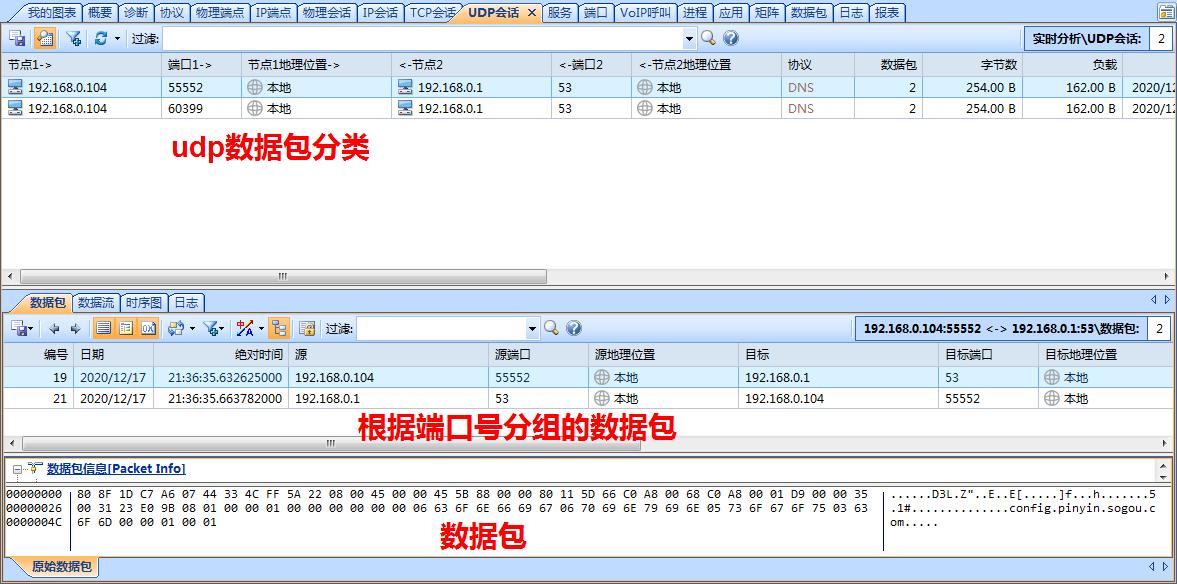Select the 数据流 tab button
Image resolution: width=1177 pixels, height=584 pixels.
click(x=96, y=302)
